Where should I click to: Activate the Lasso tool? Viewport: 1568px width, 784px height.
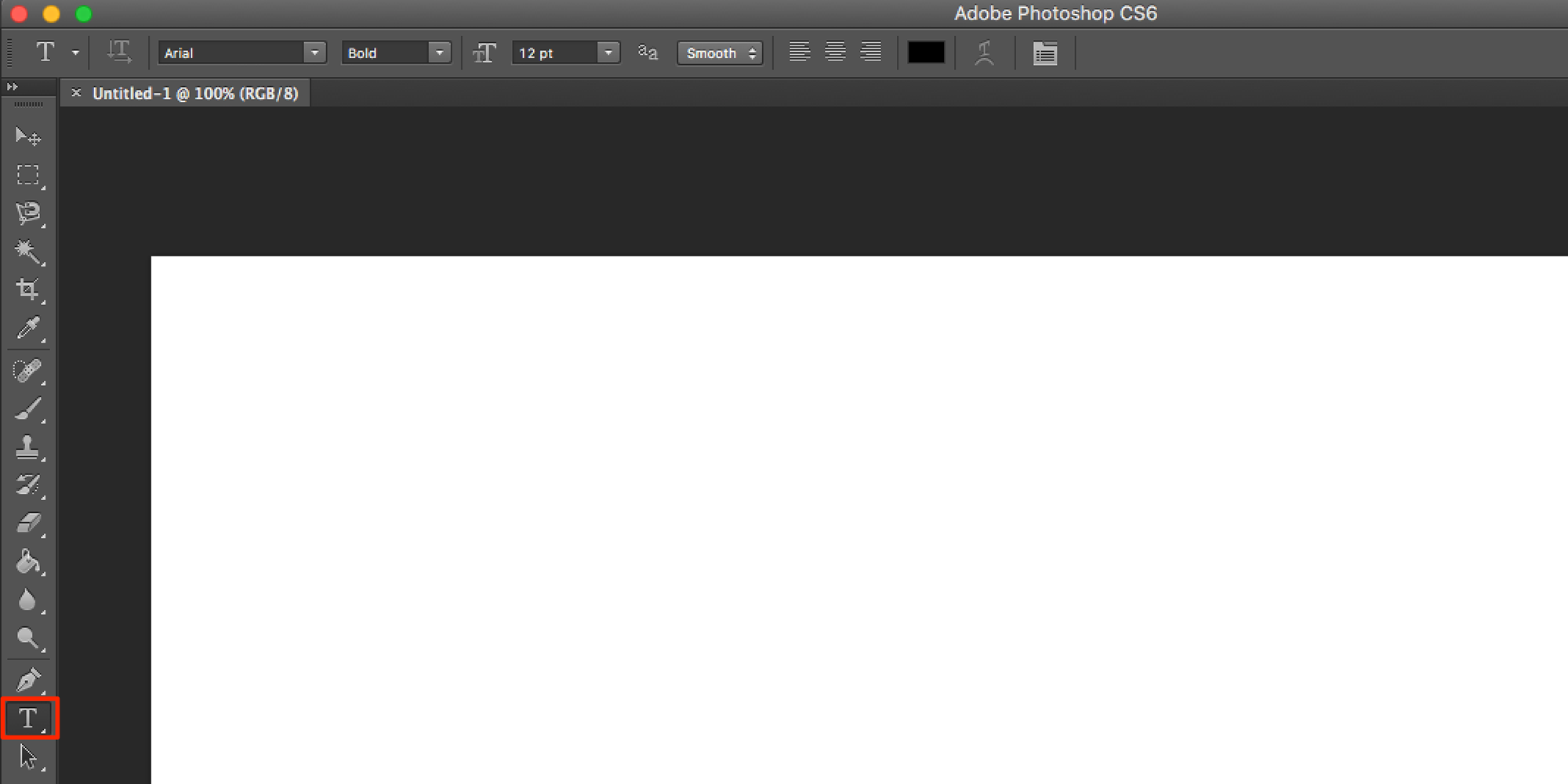[x=28, y=214]
